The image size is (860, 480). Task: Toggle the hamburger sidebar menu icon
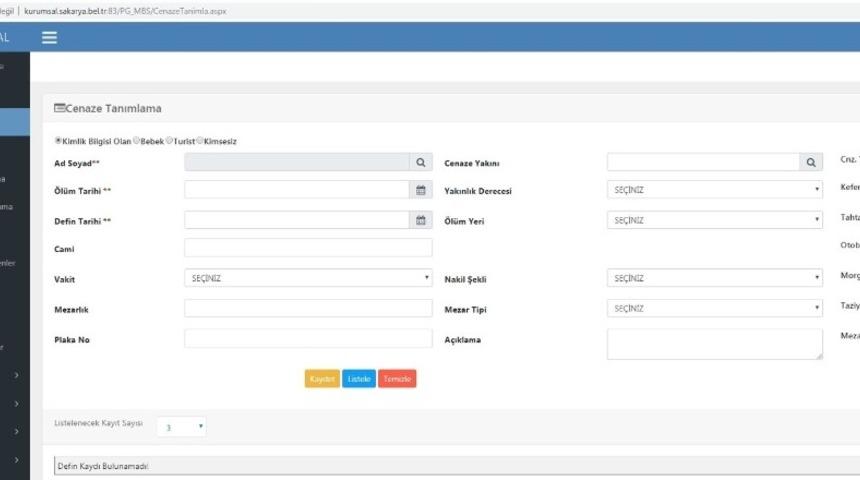click(x=49, y=37)
